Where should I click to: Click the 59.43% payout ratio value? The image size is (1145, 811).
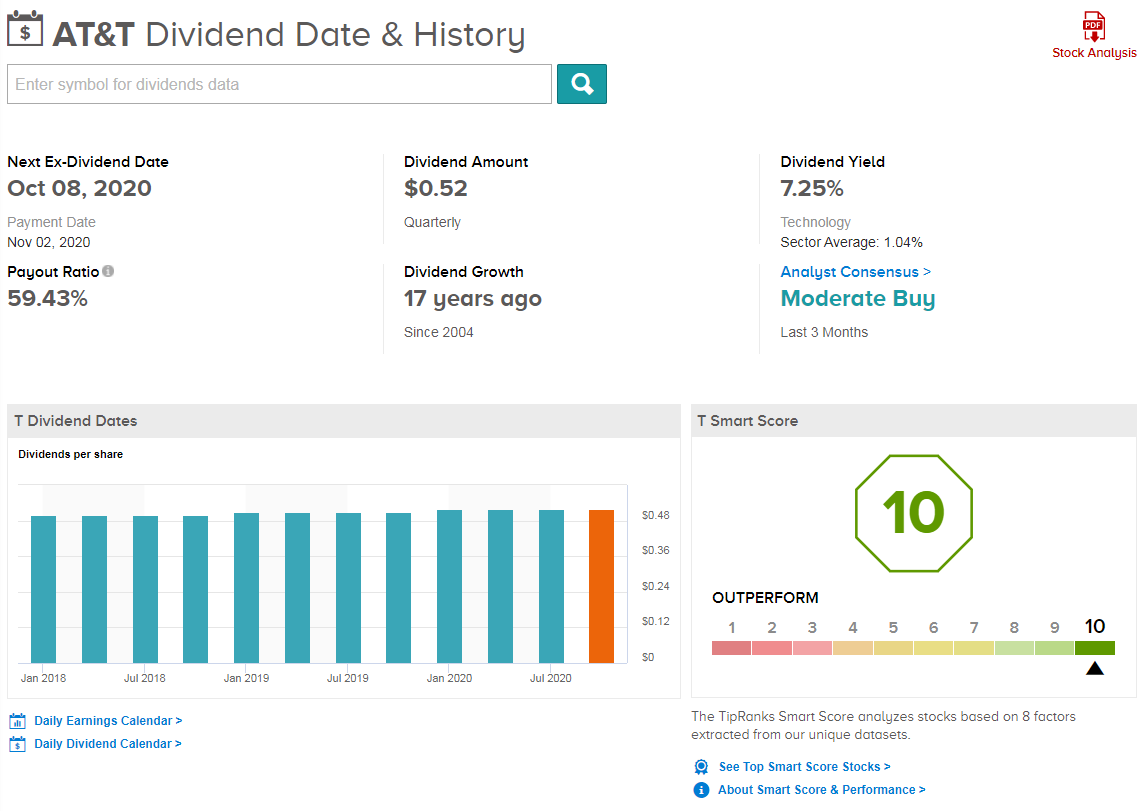tap(47, 298)
